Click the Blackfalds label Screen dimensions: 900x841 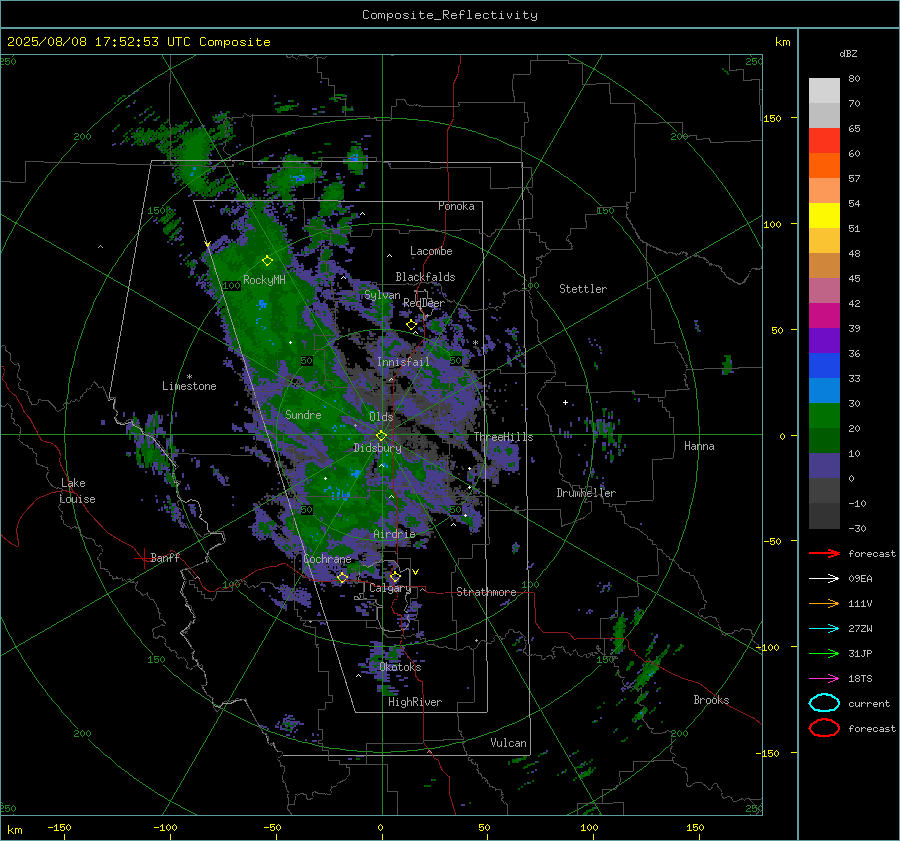[425, 277]
